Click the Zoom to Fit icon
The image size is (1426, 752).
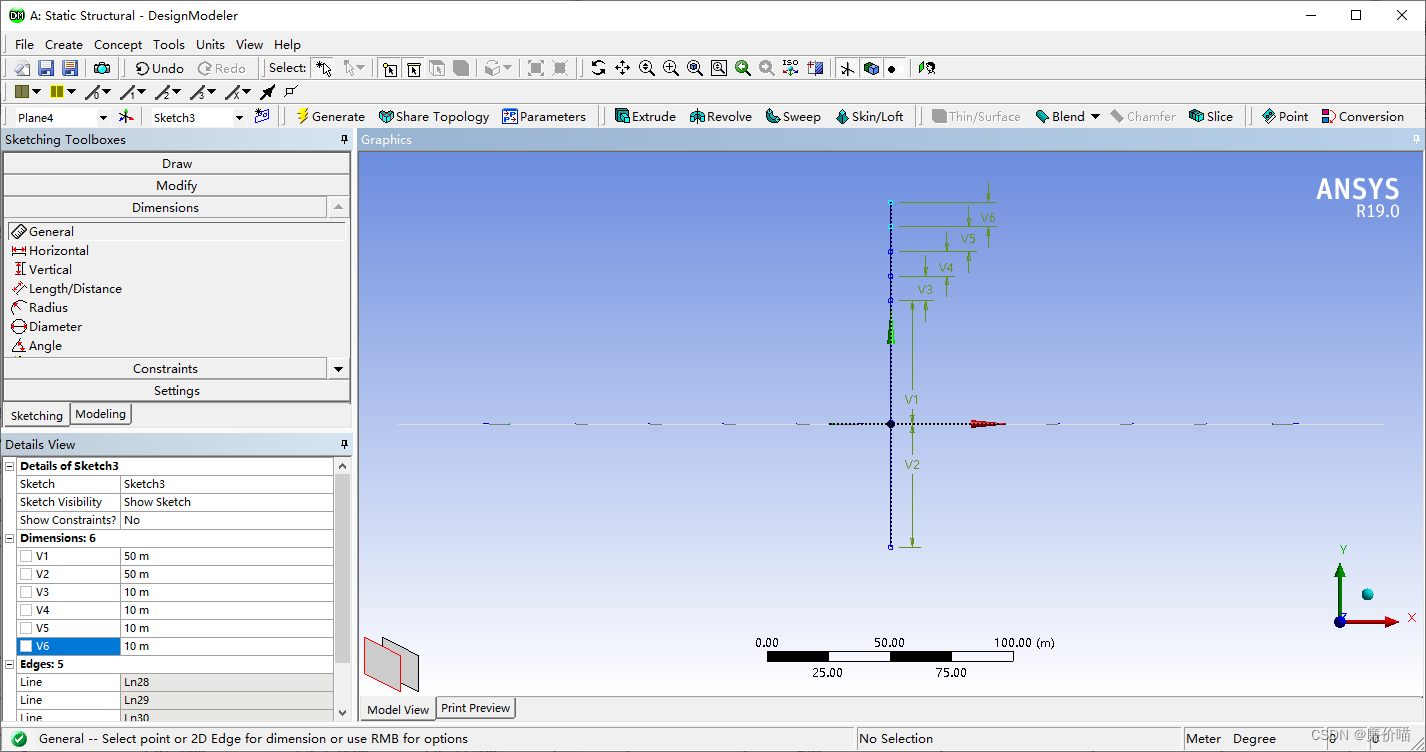pos(695,68)
